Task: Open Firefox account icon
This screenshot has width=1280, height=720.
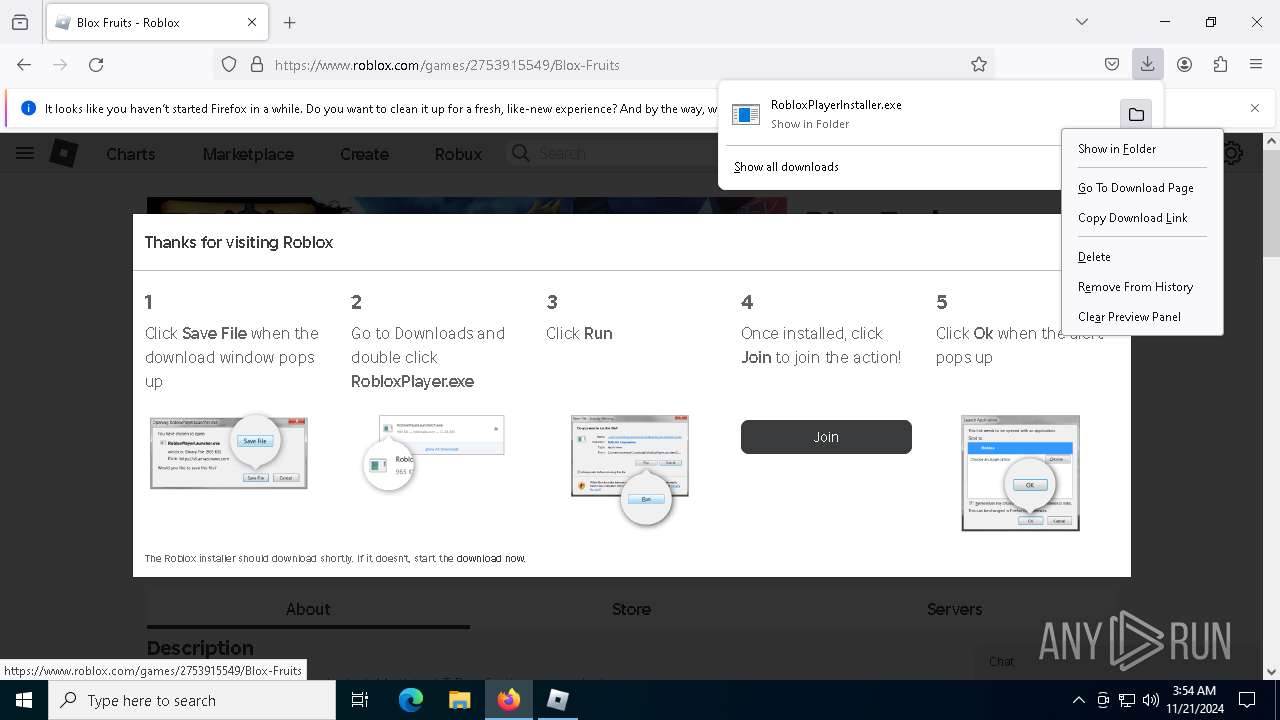Action: pos(1184,64)
